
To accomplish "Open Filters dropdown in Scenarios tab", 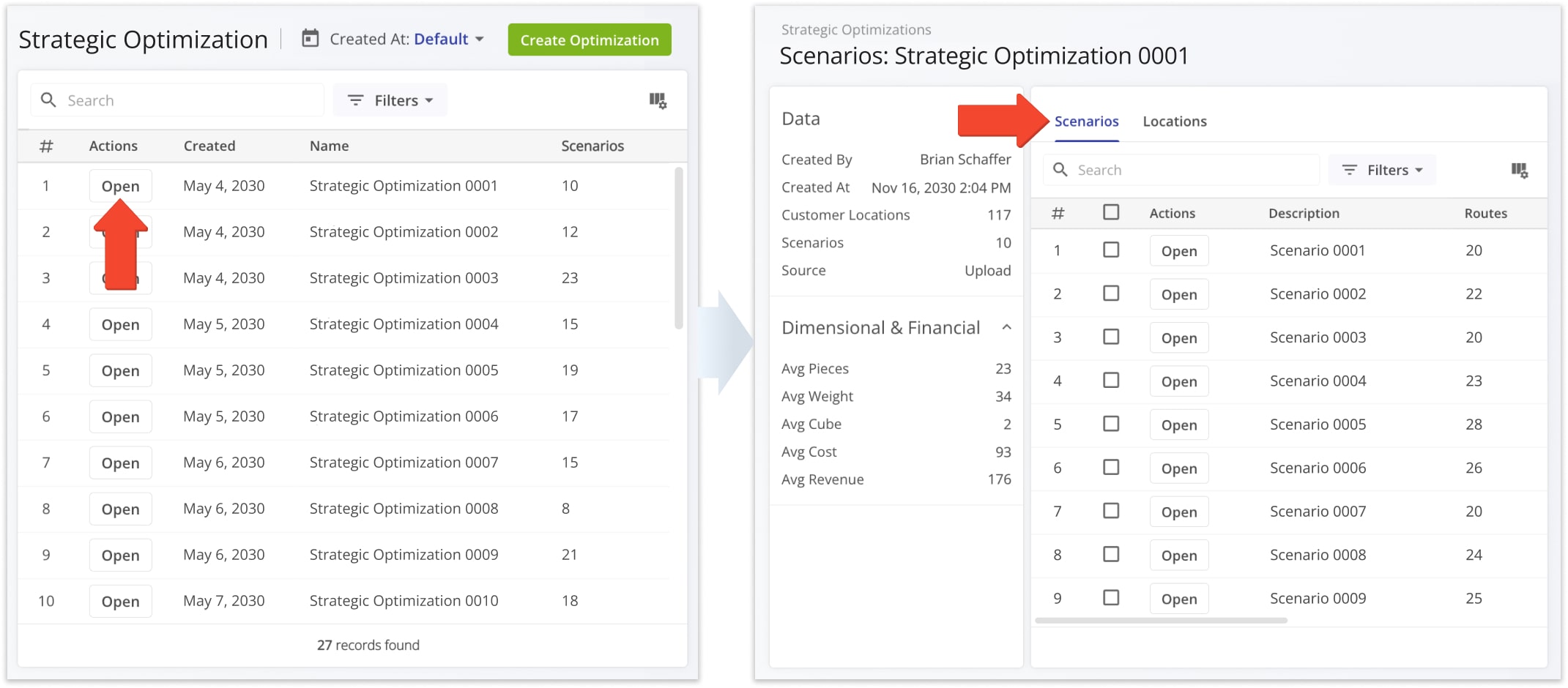I will 1383,170.
